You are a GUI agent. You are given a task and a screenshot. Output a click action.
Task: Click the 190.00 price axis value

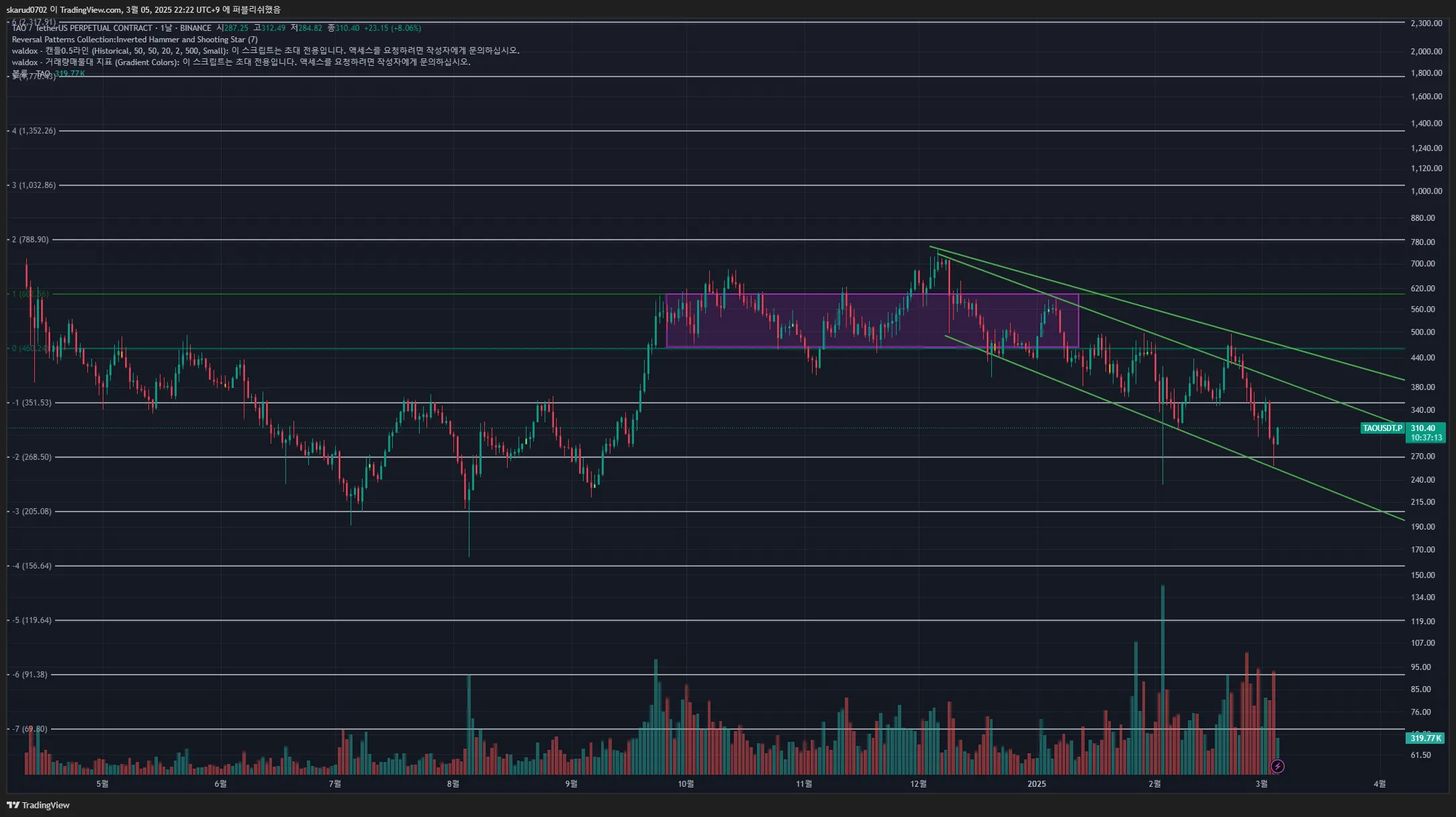(1423, 527)
